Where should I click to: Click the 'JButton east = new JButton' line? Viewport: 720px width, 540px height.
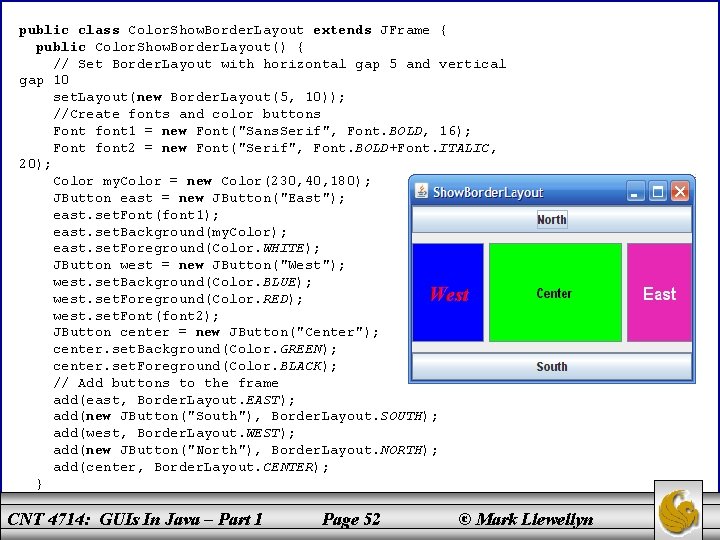click(199, 198)
